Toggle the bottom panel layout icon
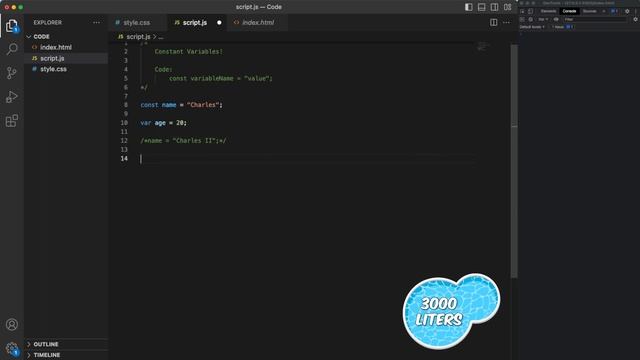This screenshot has height=360, width=640. coord(482,7)
